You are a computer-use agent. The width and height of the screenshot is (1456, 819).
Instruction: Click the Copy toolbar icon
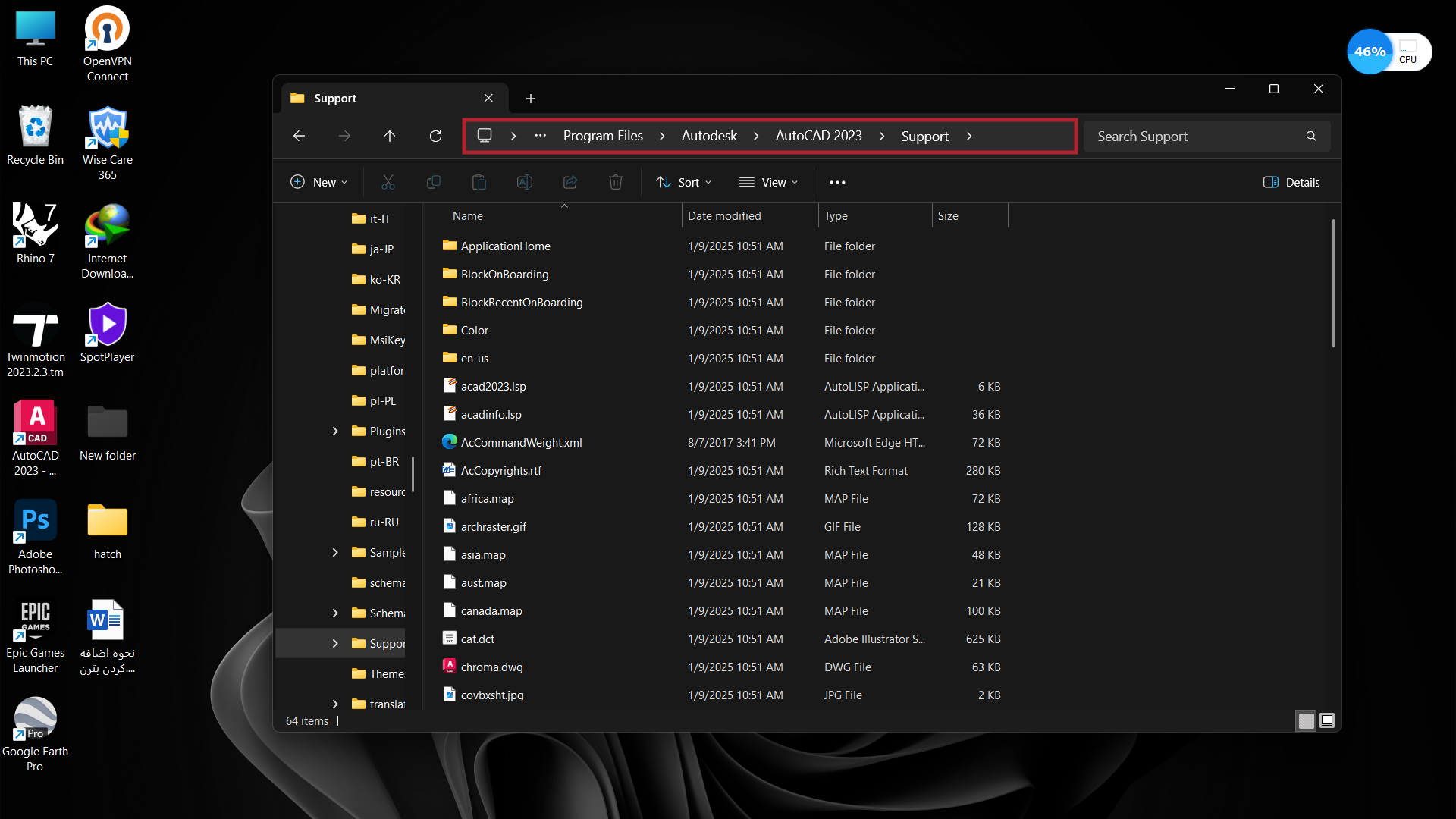(434, 182)
